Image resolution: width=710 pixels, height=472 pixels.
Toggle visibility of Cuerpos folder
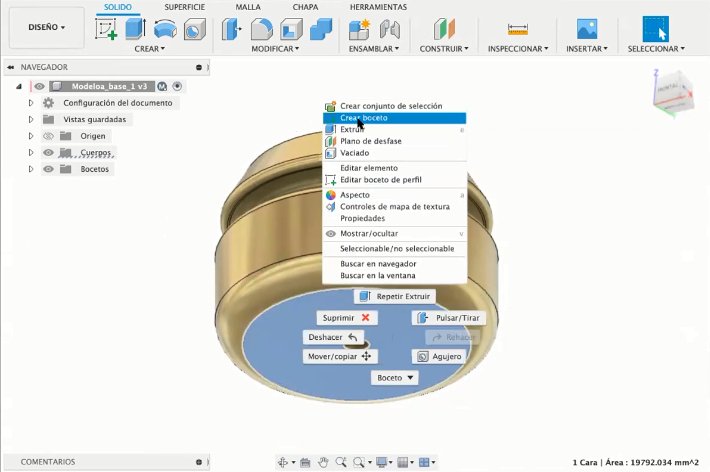(x=48, y=153)
